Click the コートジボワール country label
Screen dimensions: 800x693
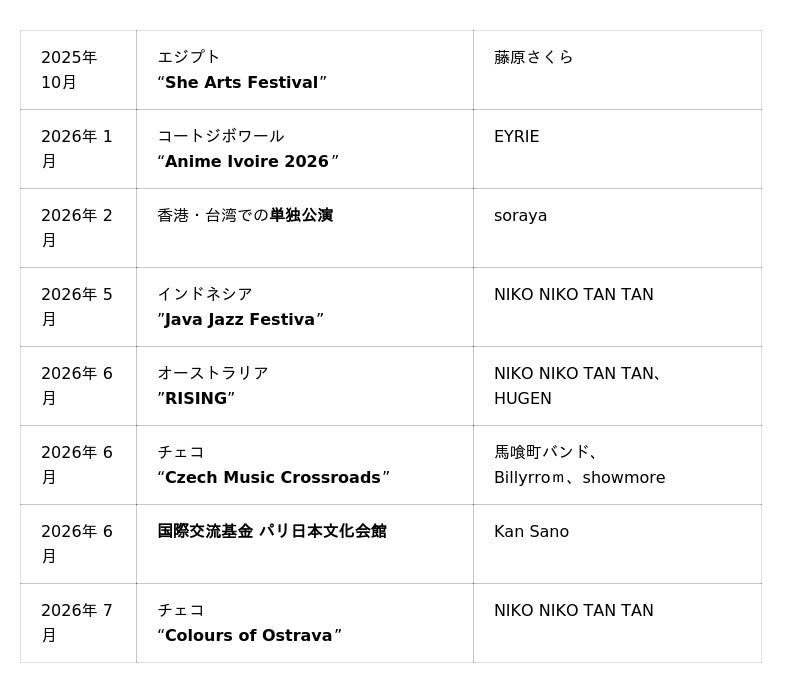221,136
